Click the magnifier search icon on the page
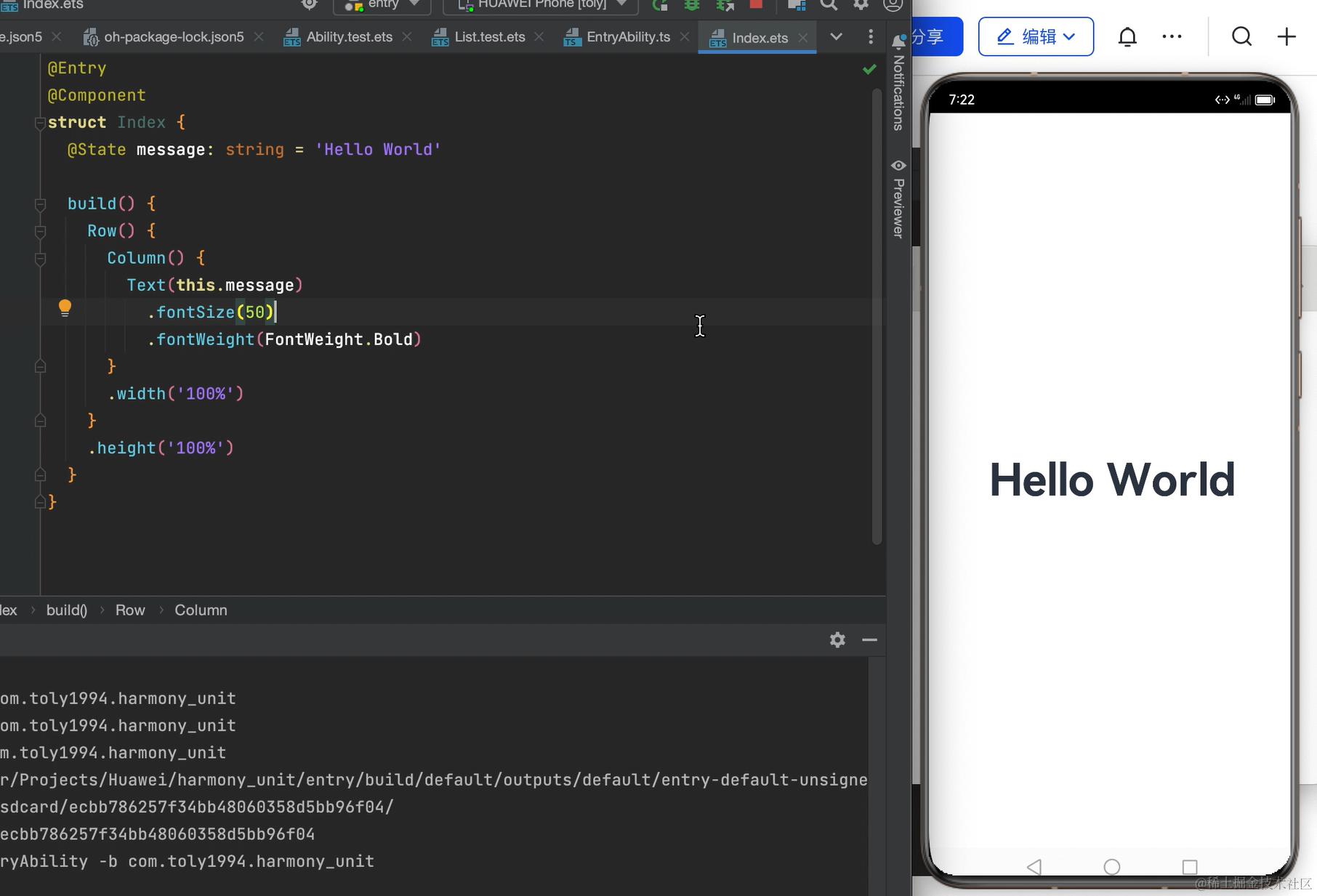 point(1241,36)
